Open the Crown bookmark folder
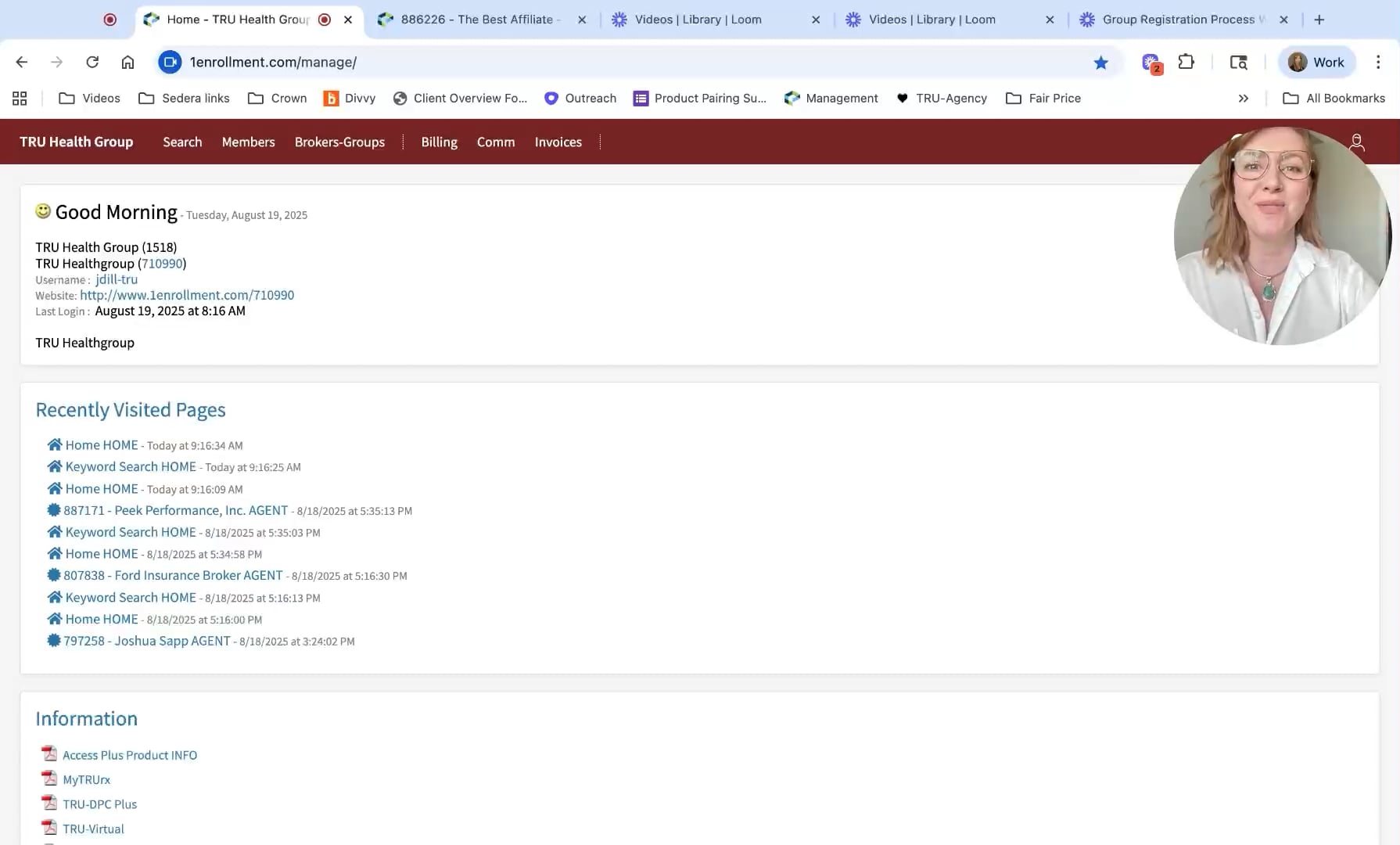Screen dimensions: 1400x845 coord(277,98)
